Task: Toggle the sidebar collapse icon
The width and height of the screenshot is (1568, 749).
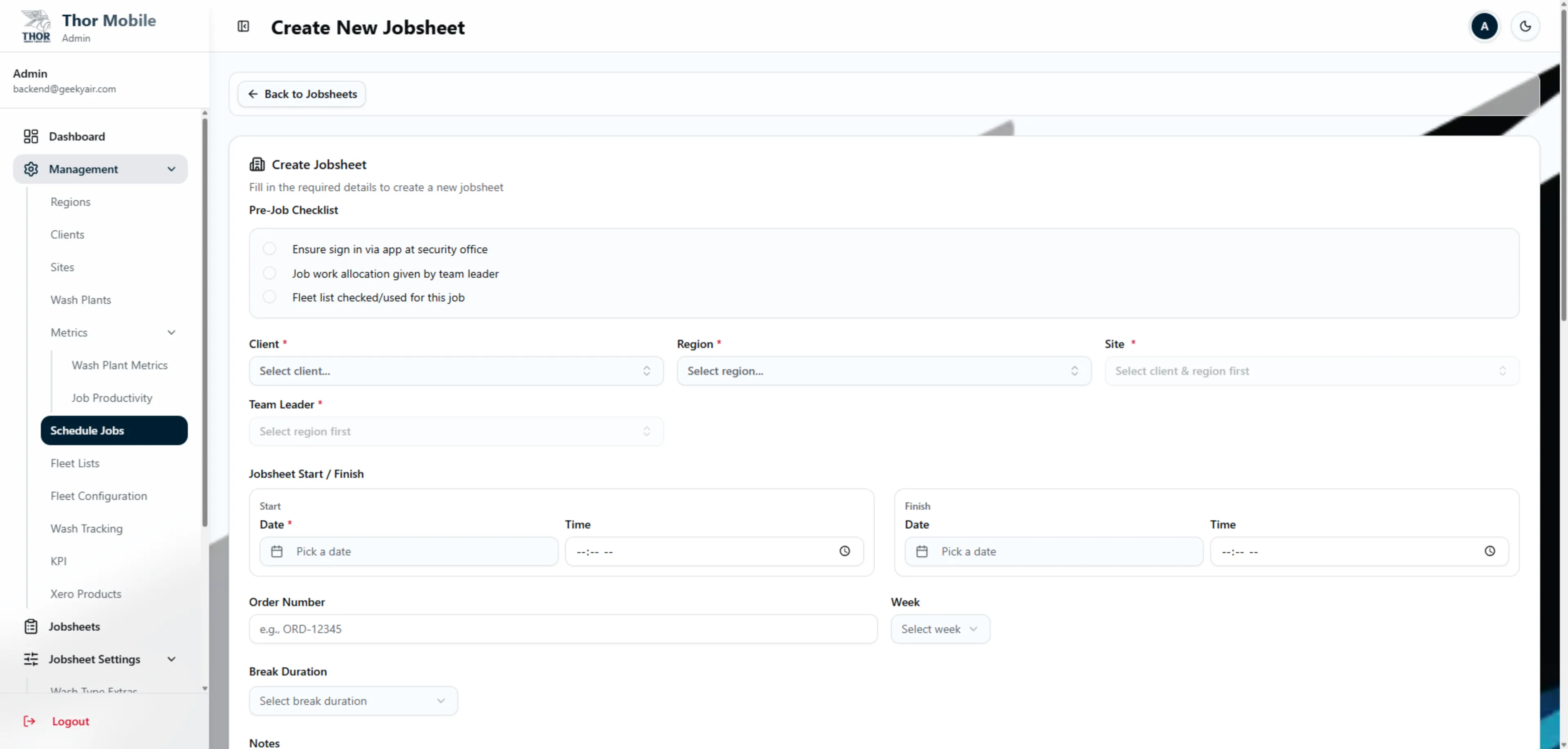Action: 243,26
